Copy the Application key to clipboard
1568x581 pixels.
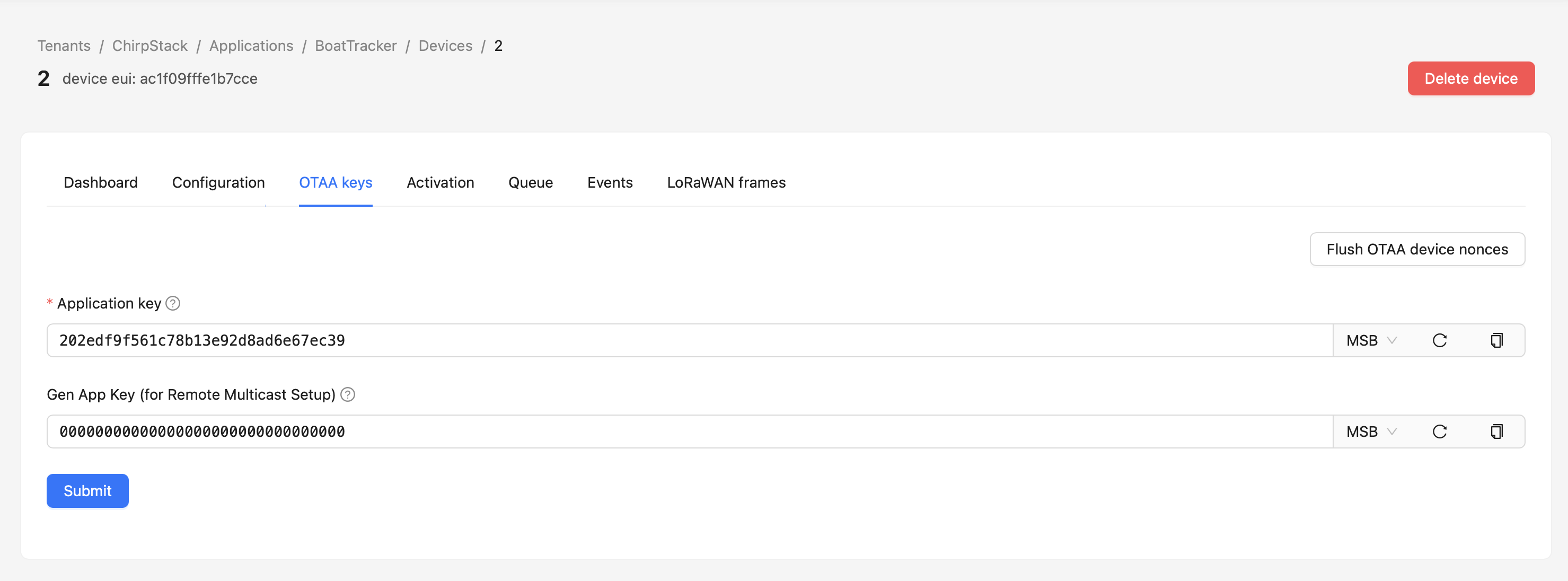pos(1496,340)
